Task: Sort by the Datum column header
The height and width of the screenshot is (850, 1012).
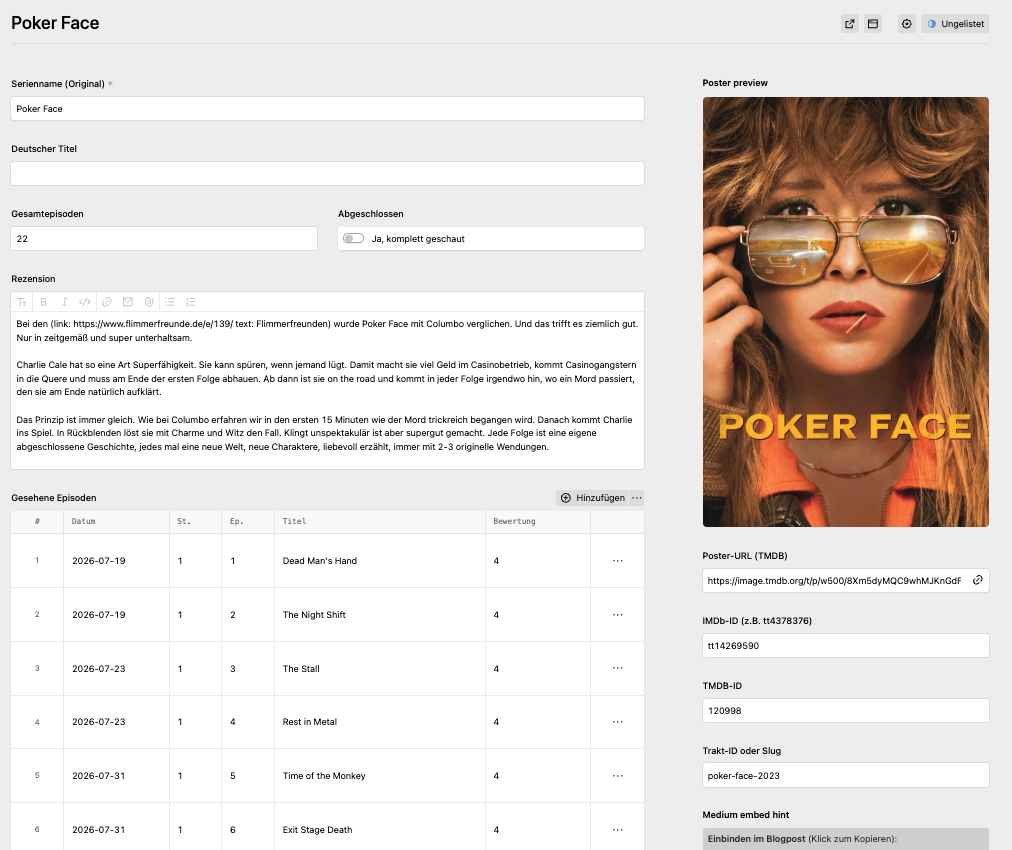Action: pyautogui.click(x=116, y=521)
